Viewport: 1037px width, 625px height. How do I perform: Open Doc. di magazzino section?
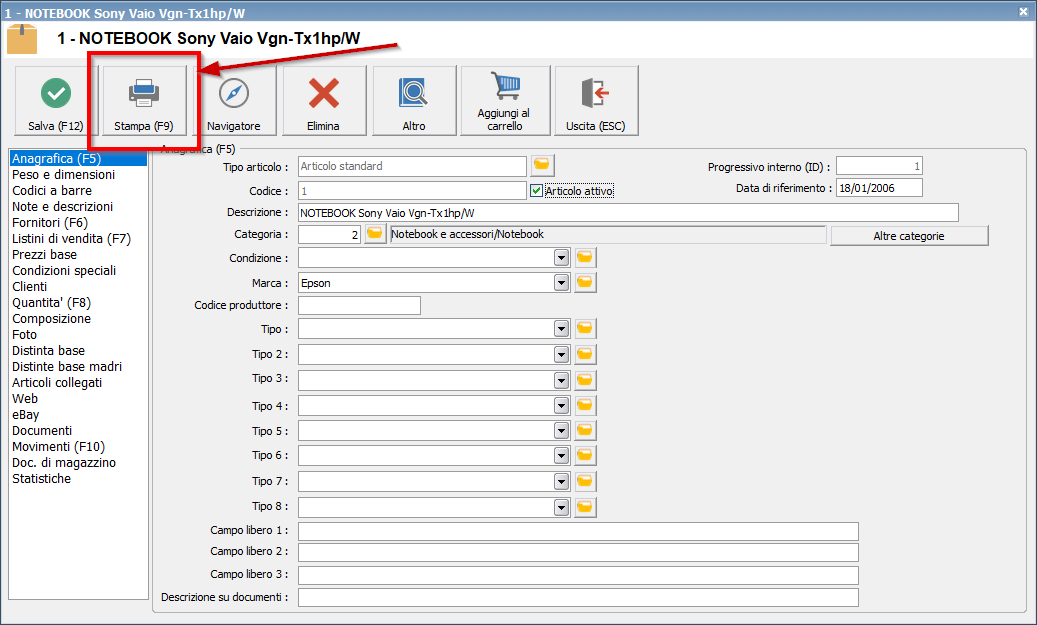(63, 462)
